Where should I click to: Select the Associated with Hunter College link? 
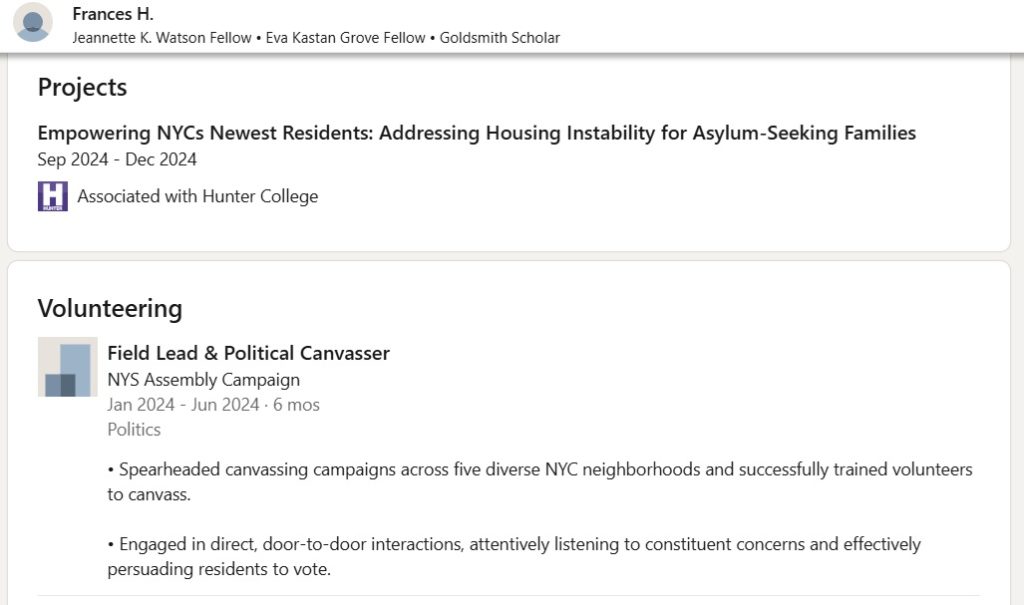click(x=197, y=196)
